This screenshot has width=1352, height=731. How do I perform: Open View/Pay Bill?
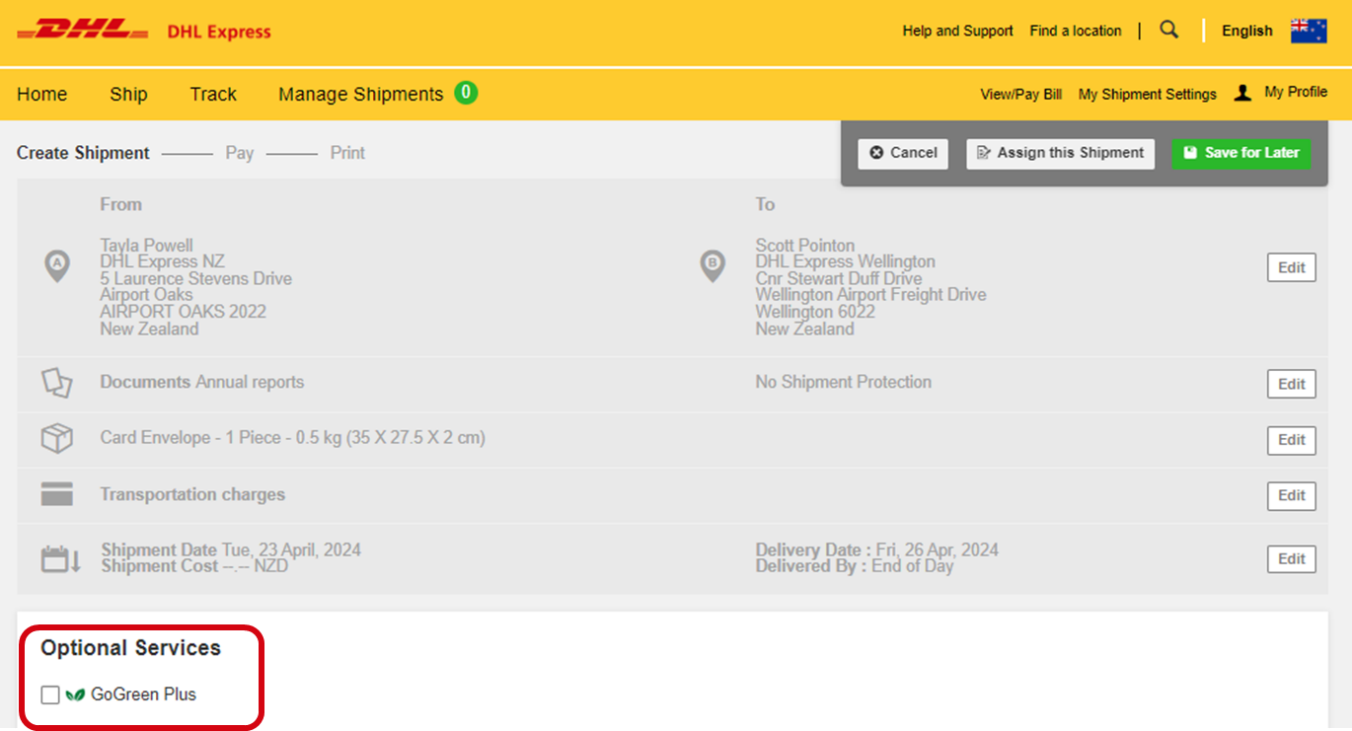point(1021,95)
